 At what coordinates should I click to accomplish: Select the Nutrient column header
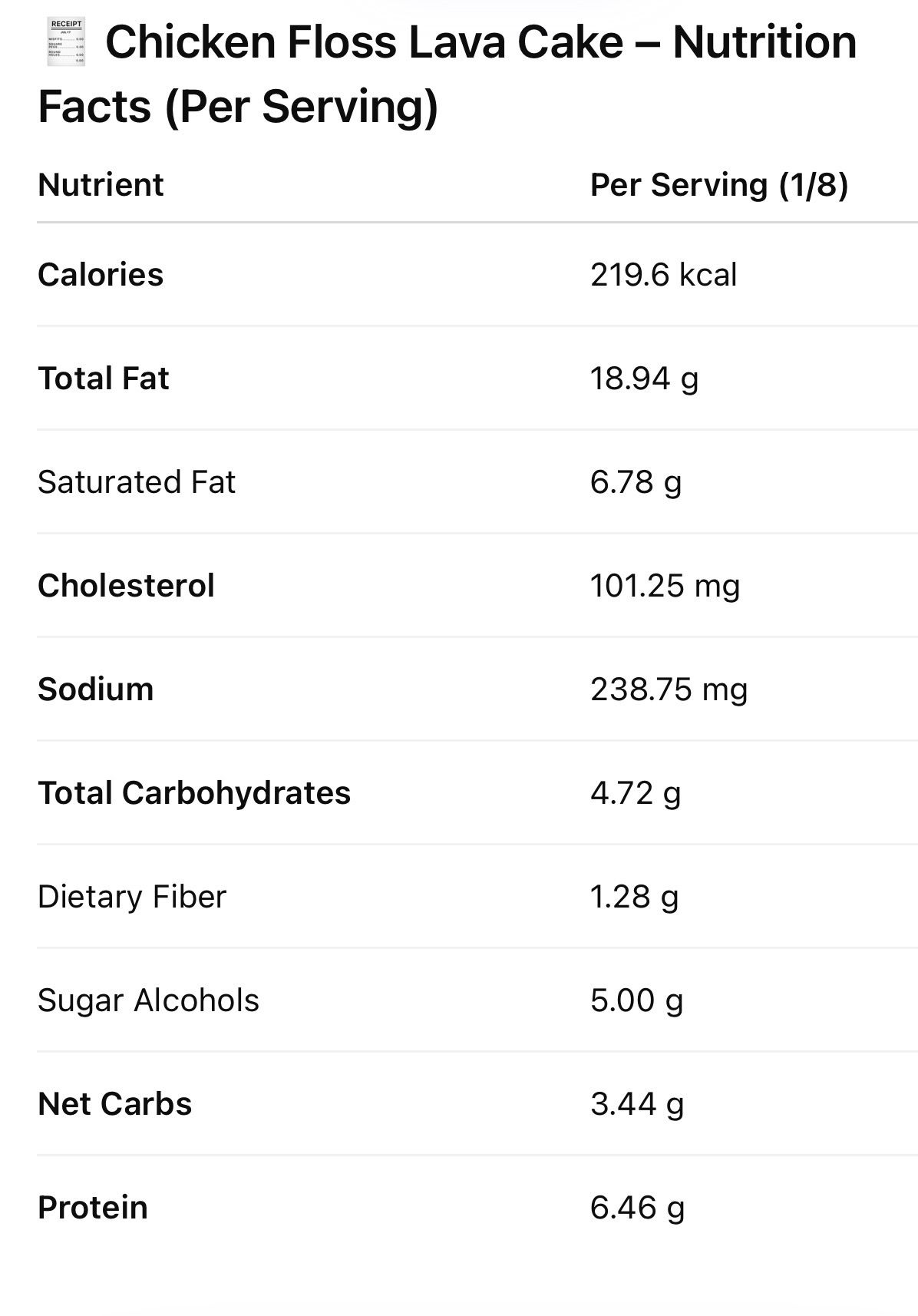tap(101, 185)
